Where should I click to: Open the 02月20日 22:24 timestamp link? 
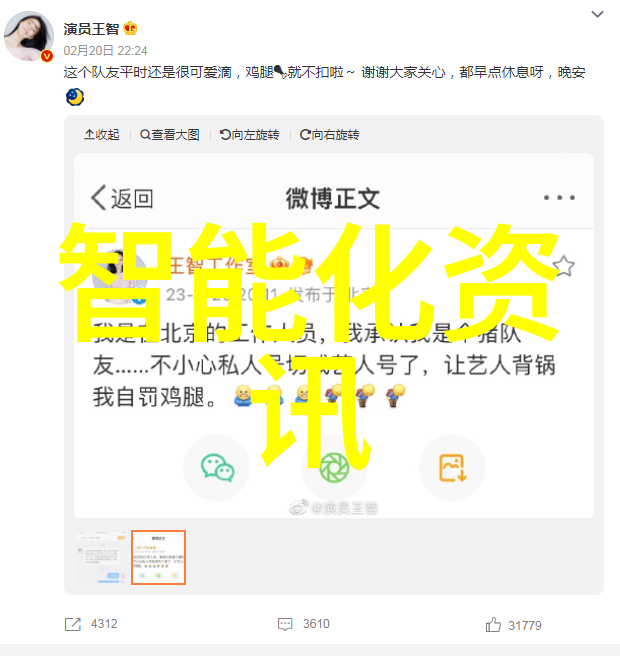106,51
